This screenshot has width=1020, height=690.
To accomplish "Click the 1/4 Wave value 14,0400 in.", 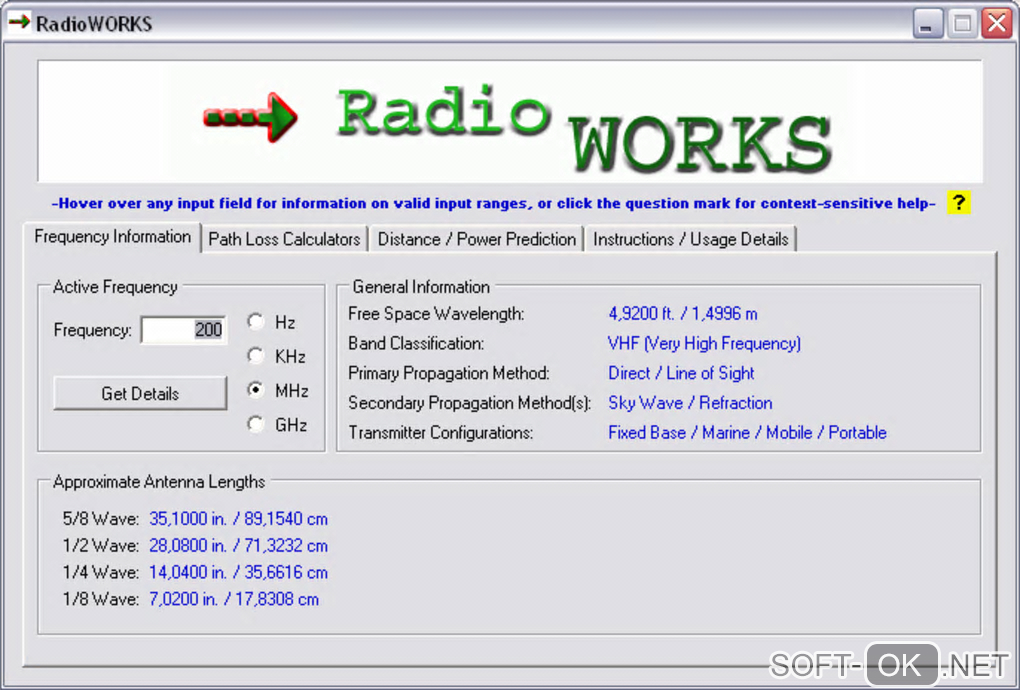I will 238,572.
